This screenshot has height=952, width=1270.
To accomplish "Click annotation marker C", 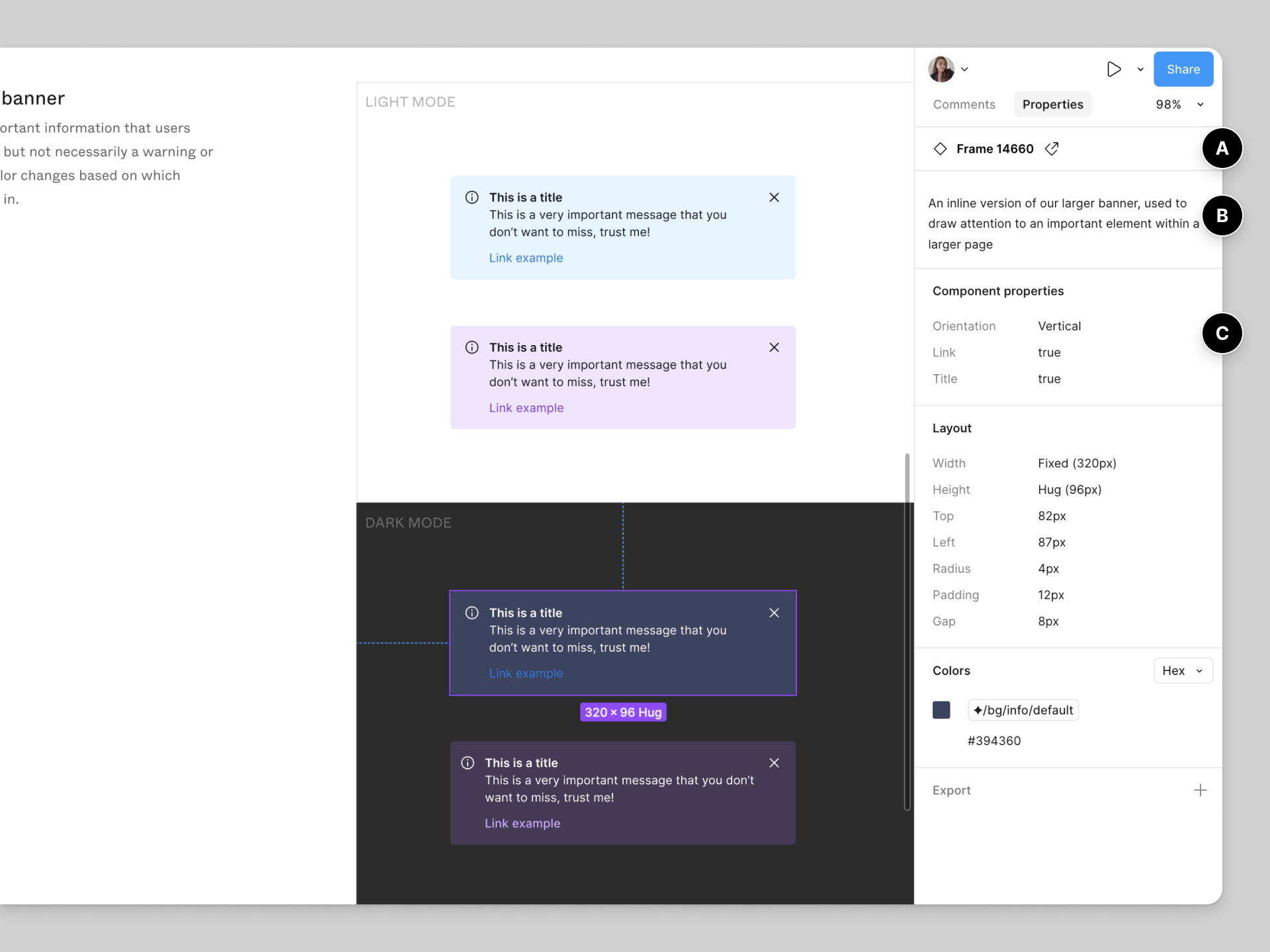I will click(x=1222, y=333).
